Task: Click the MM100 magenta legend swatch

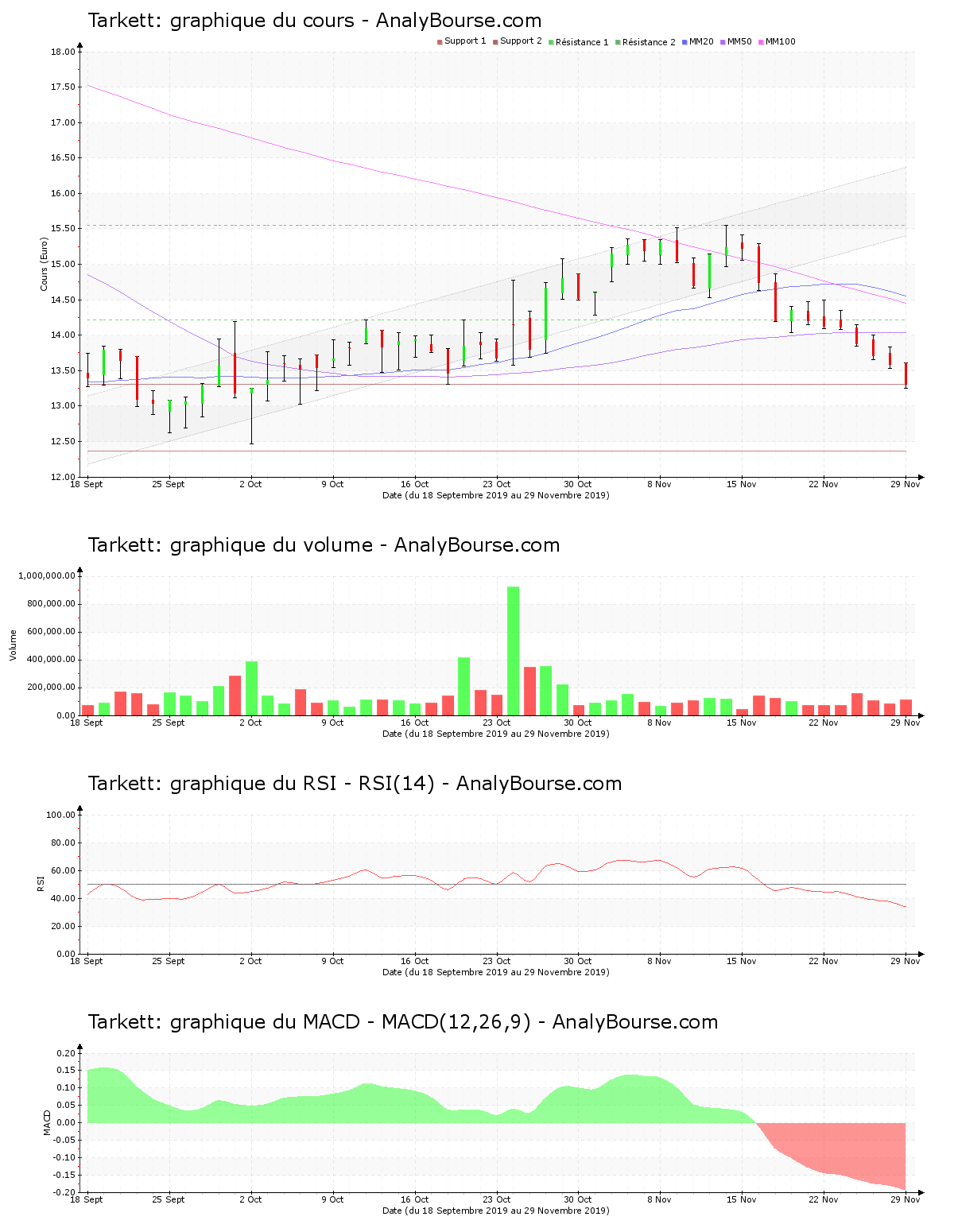Action: (761, 42)
